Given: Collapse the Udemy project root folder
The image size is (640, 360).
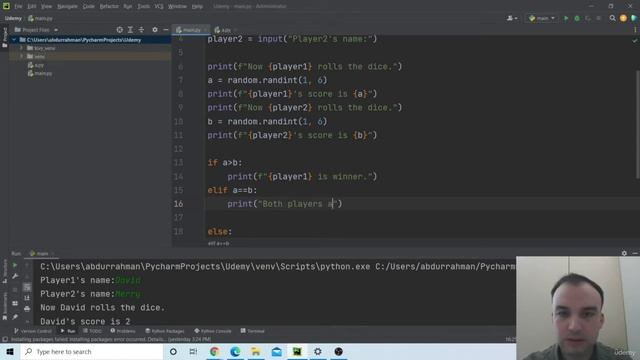Looking at the screenshot, I should (14, 40).
